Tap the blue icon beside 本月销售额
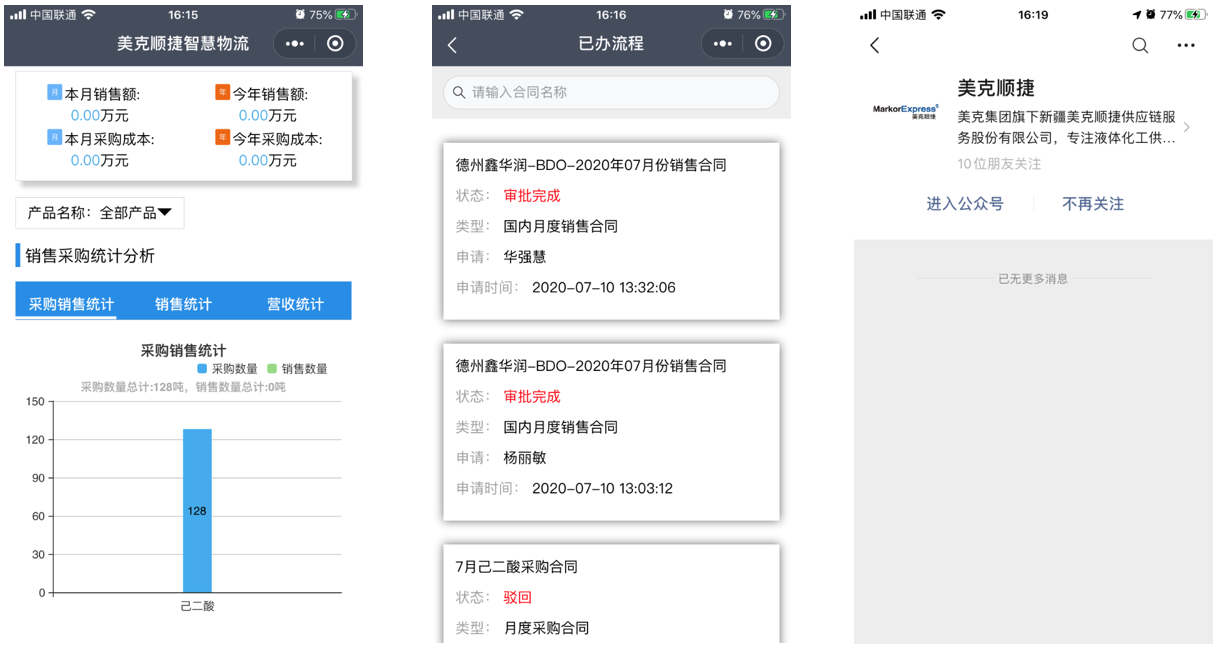 [x=55, y=93]
